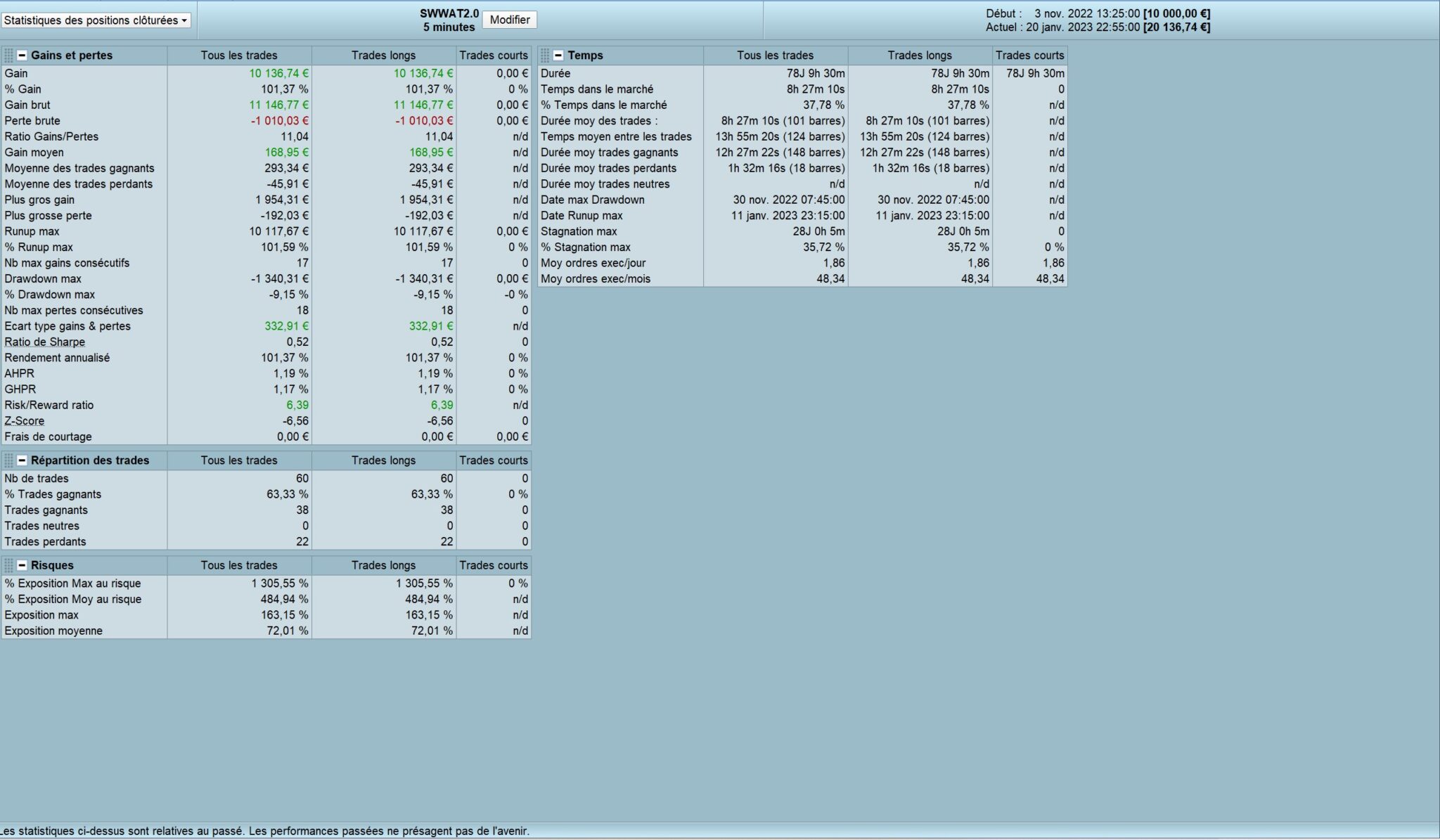Click the grip handle next to Risques
The height and width of the screenshot is (840, 1440).
coord(8,565)
